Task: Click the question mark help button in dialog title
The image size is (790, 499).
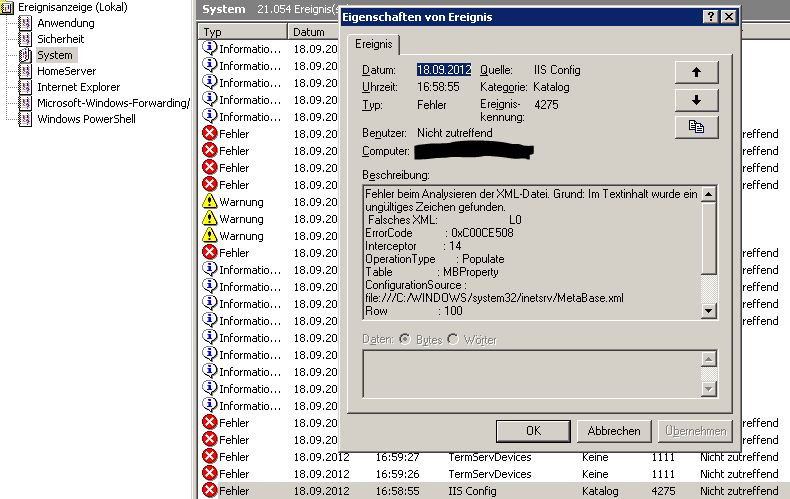Action: point(709,17)
